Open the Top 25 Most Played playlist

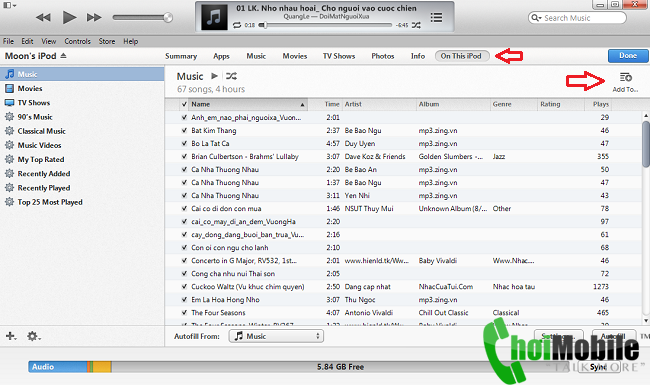82,202
